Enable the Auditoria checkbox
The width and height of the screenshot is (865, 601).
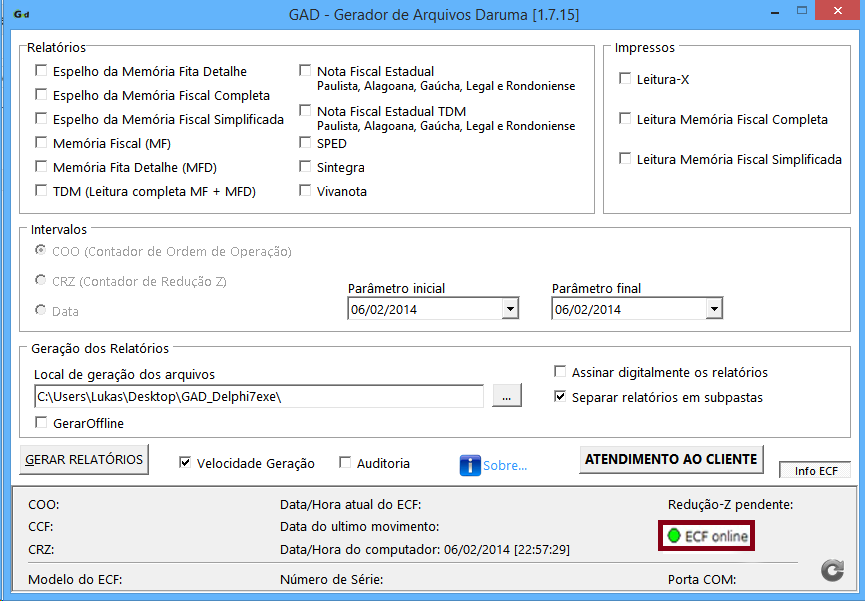pyautogui.click(x=345, y=462)
